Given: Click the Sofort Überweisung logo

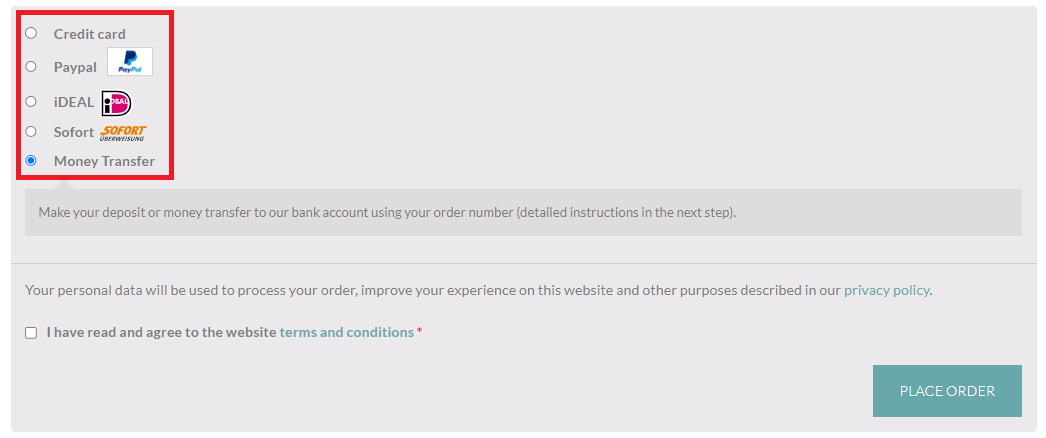Looking at the screenshot, I should pos(123,133).
